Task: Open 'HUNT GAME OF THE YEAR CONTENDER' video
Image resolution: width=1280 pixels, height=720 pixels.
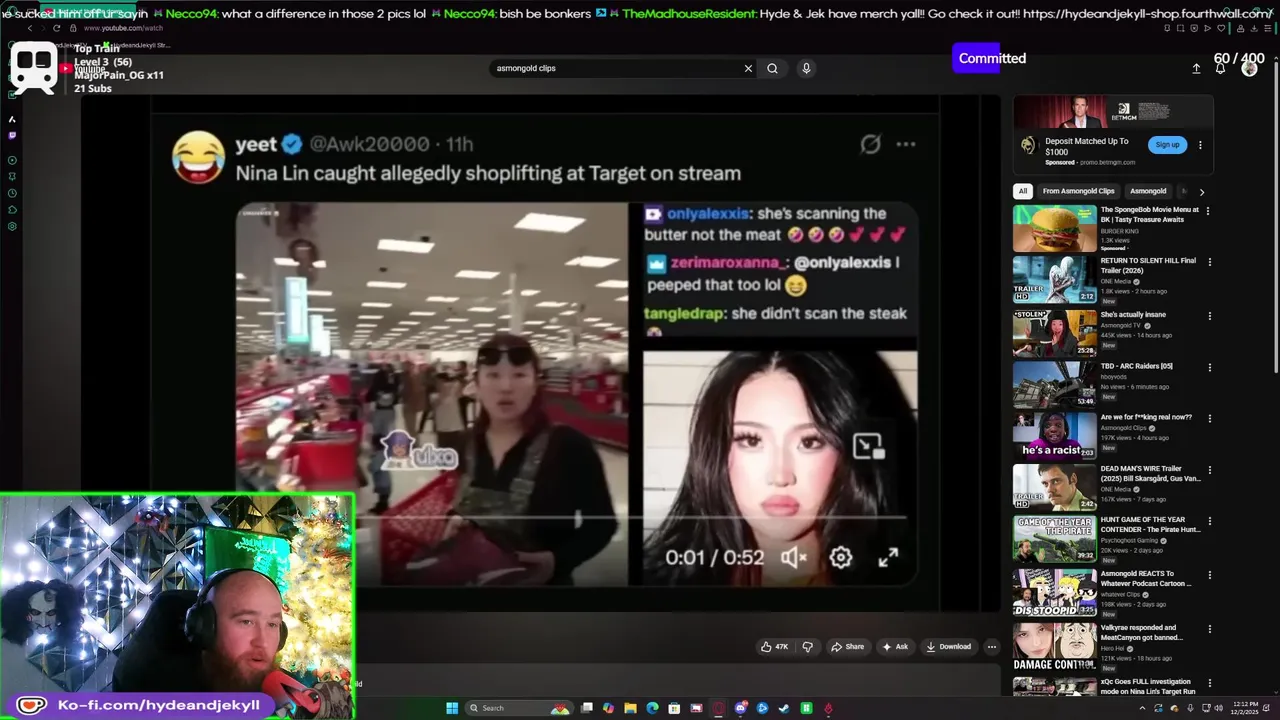Action: coord(1055,538)
